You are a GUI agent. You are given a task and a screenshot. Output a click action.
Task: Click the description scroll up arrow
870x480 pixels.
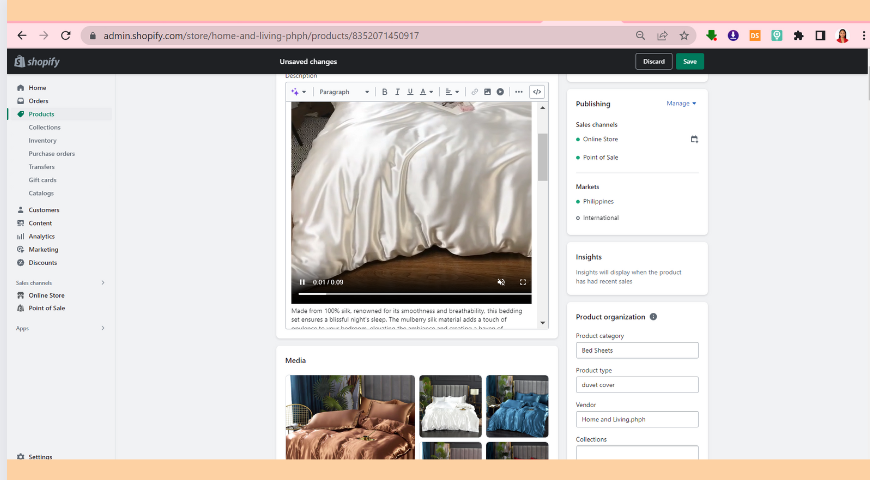point(543,108)
